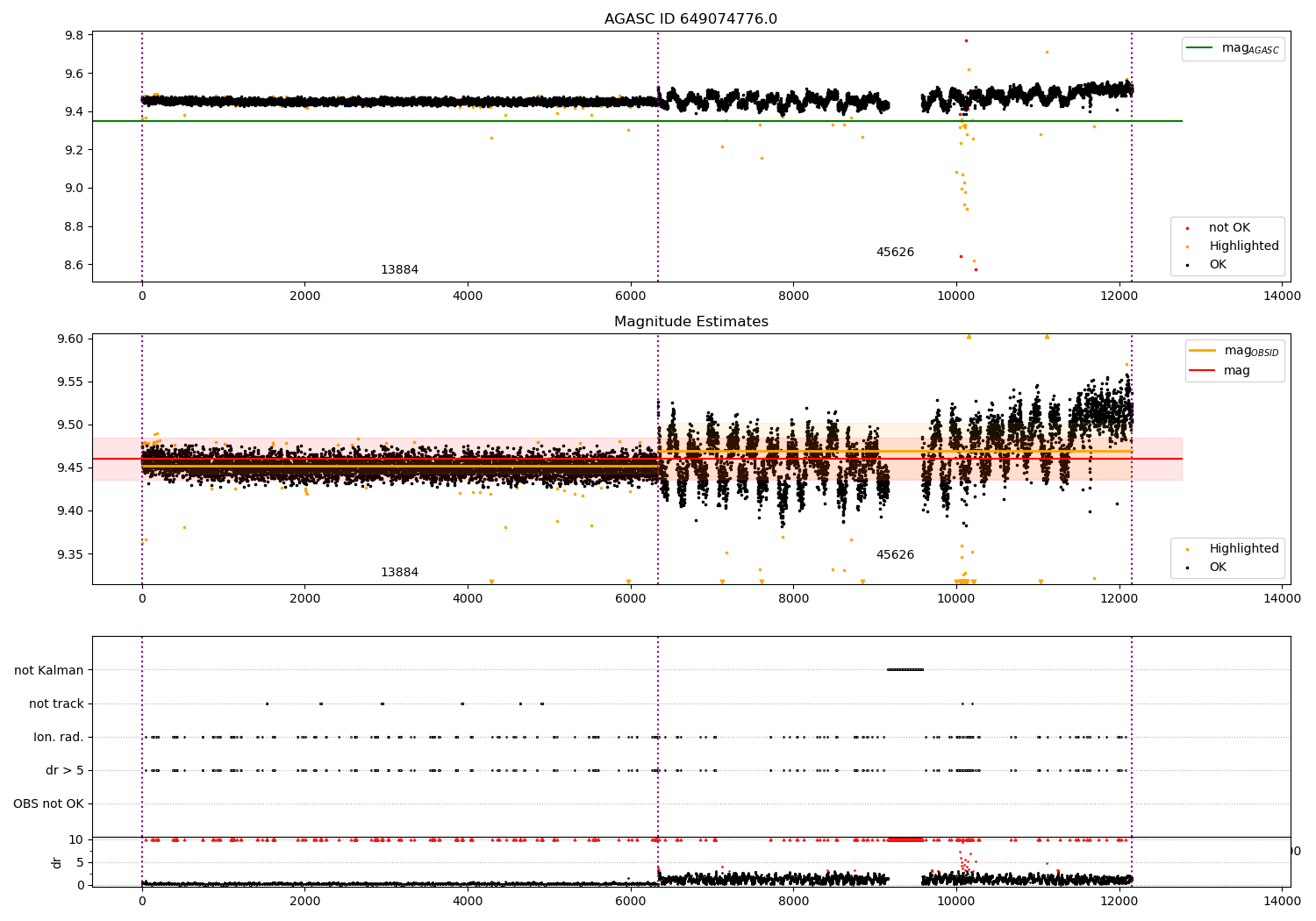Click the 'OBS not OK' row label
The width and height of the screenshot is (1316, 921).
coord(48,804)
